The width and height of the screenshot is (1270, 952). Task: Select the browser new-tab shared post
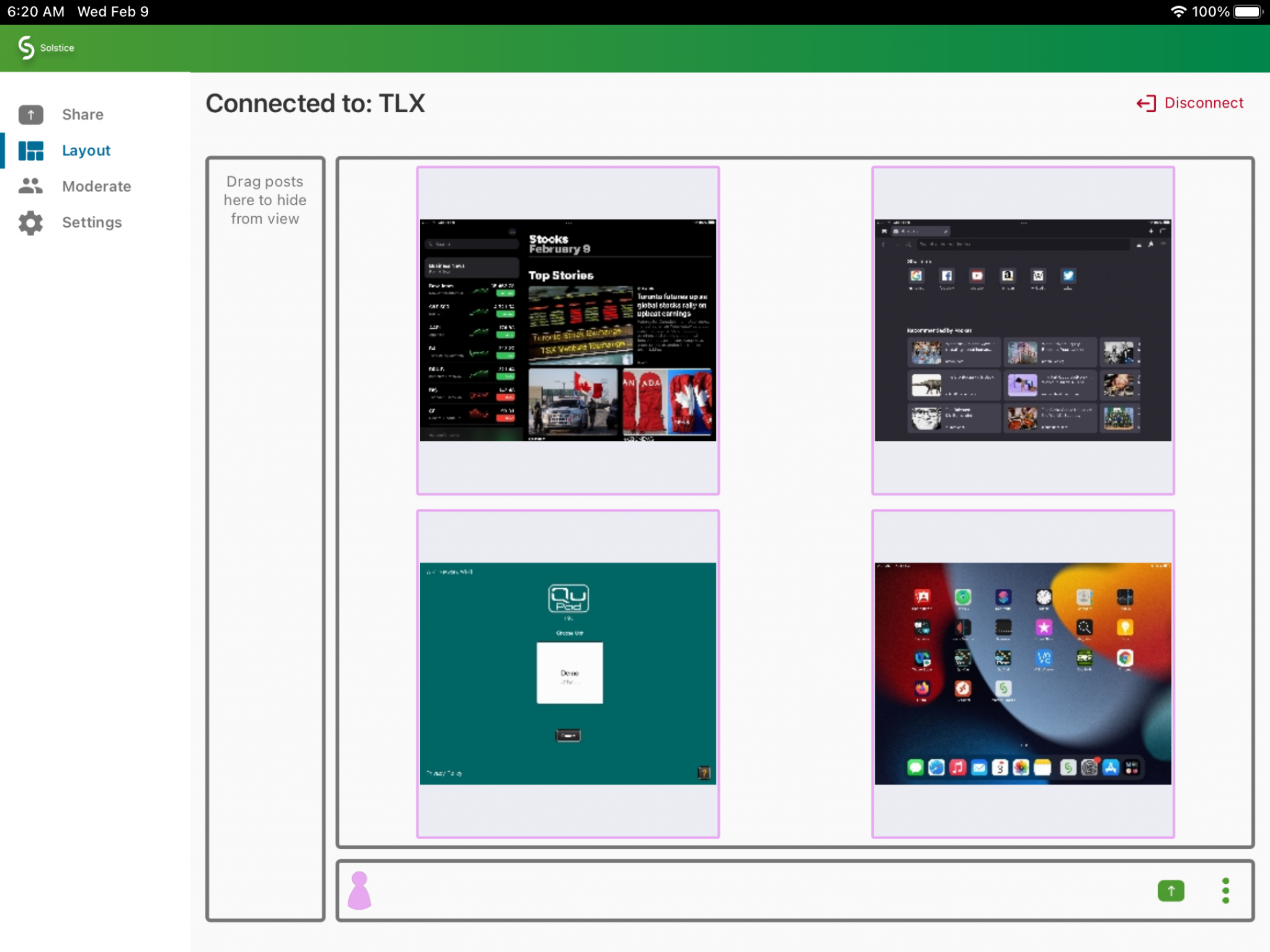coord(1023,330)
